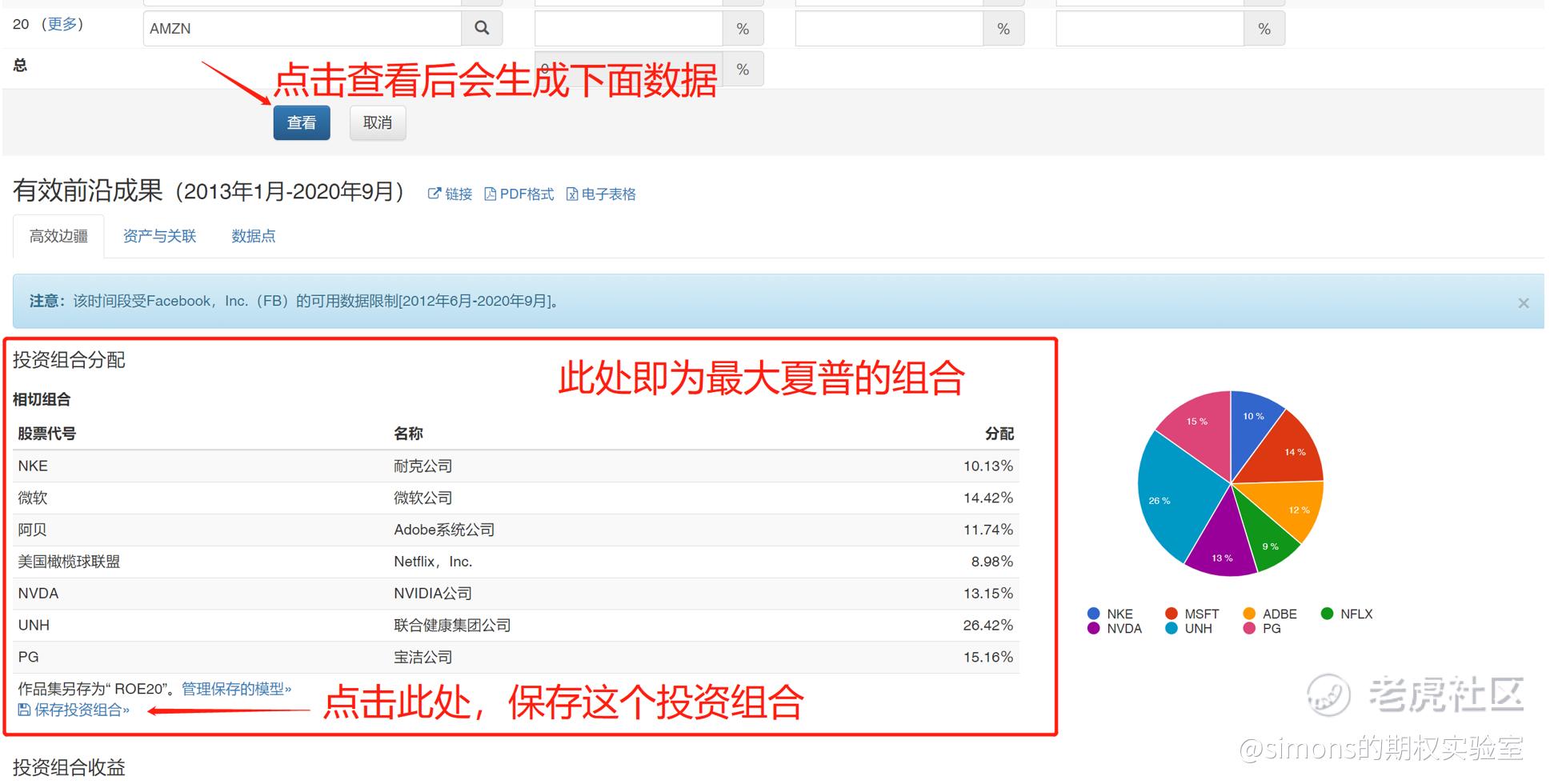1554x784 pixels.
Task: Click the Netflix, Inc. name cell
Action: click(x=433, y=562)
